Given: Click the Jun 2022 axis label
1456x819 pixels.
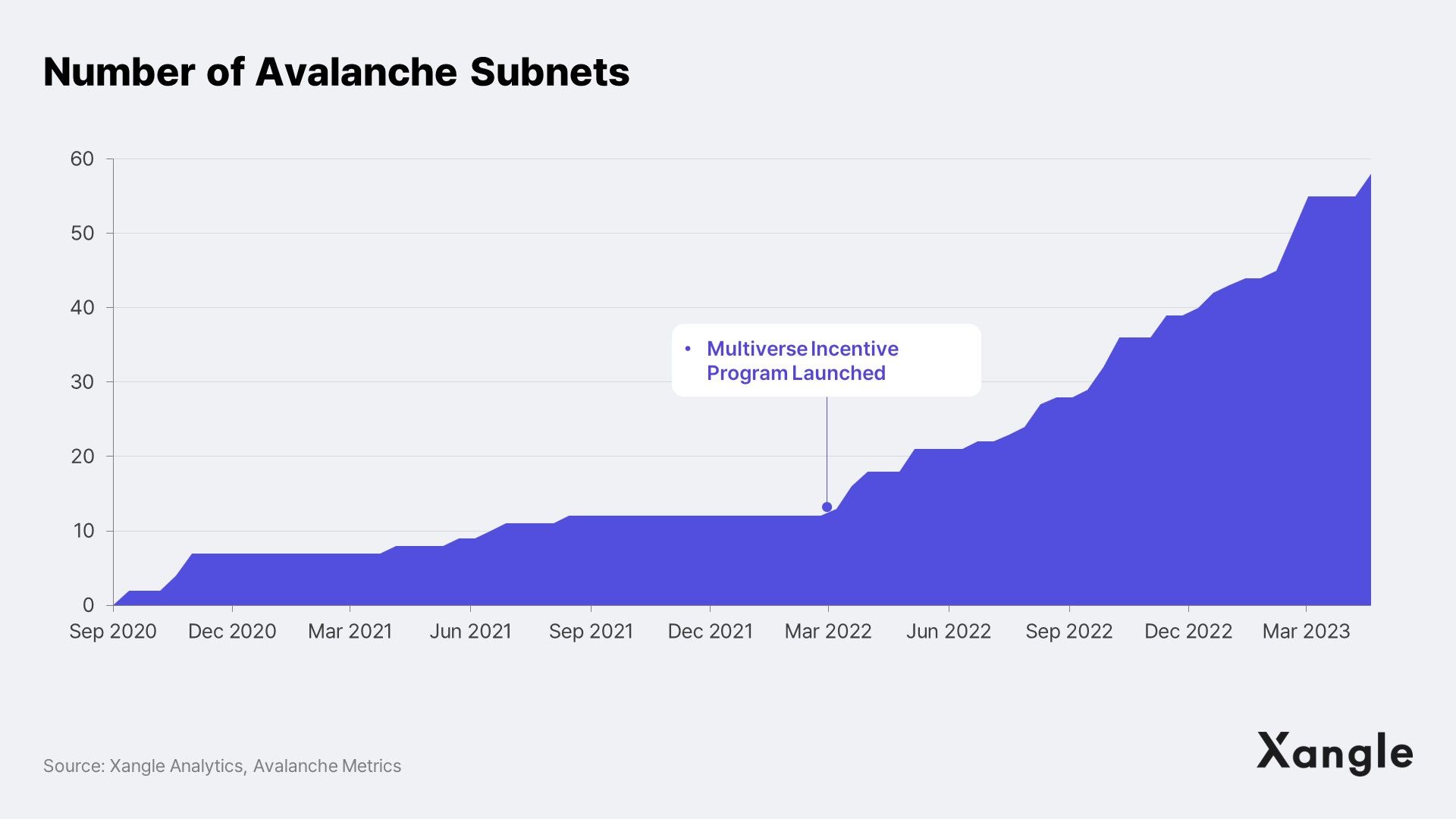Looking at the screenshot, I should click(x=948, y=631).
